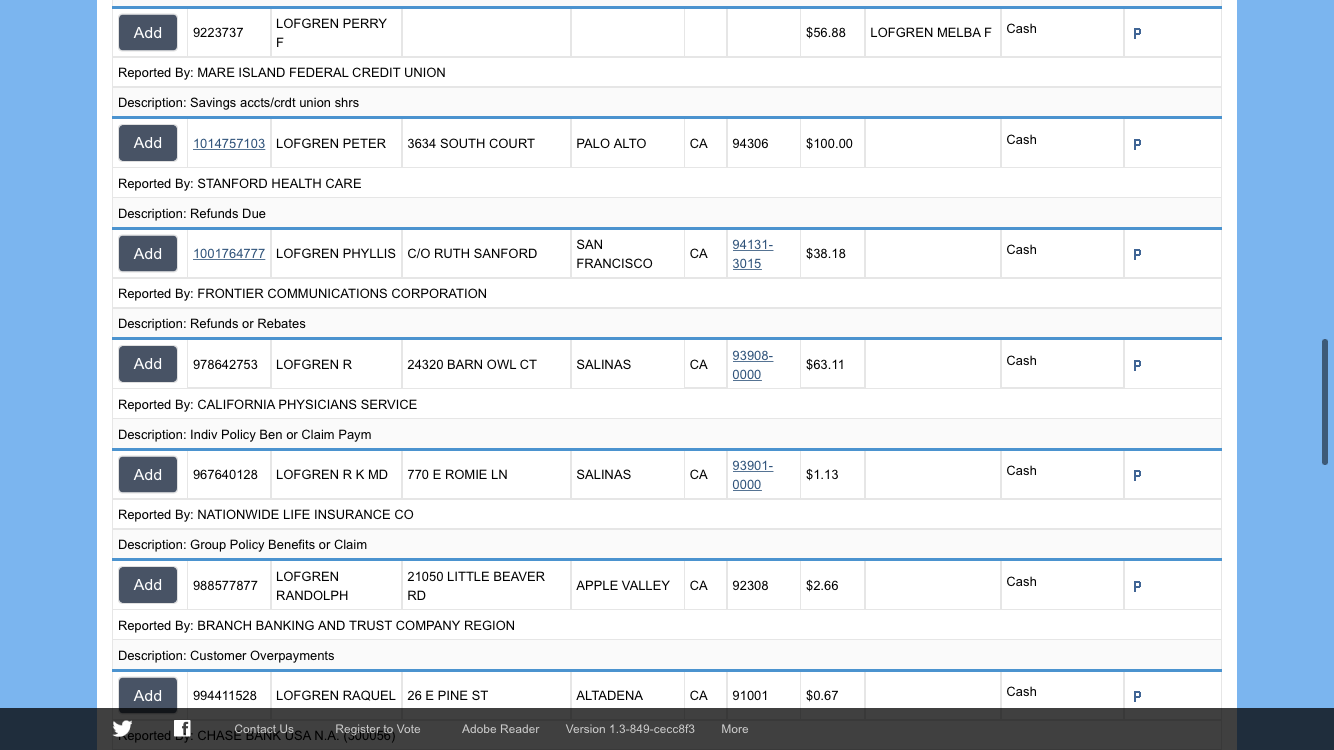This screenshot has height=750, width=1334.
Task: Click Reported By STANFORD HEALTH CARE
Action: click(x=240, y=184)
